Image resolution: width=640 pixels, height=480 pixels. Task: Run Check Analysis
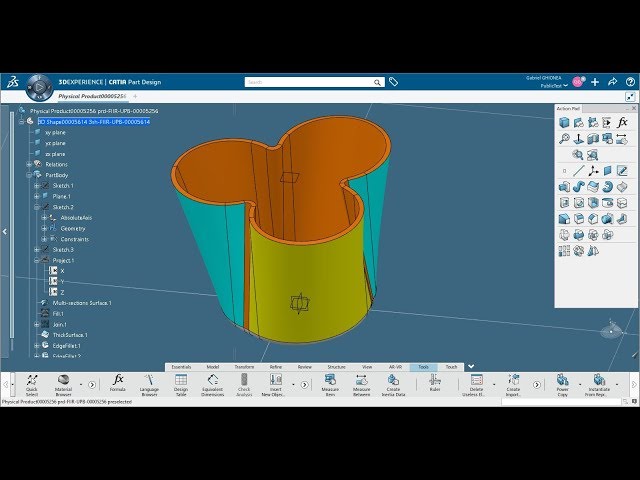(244, 384)
